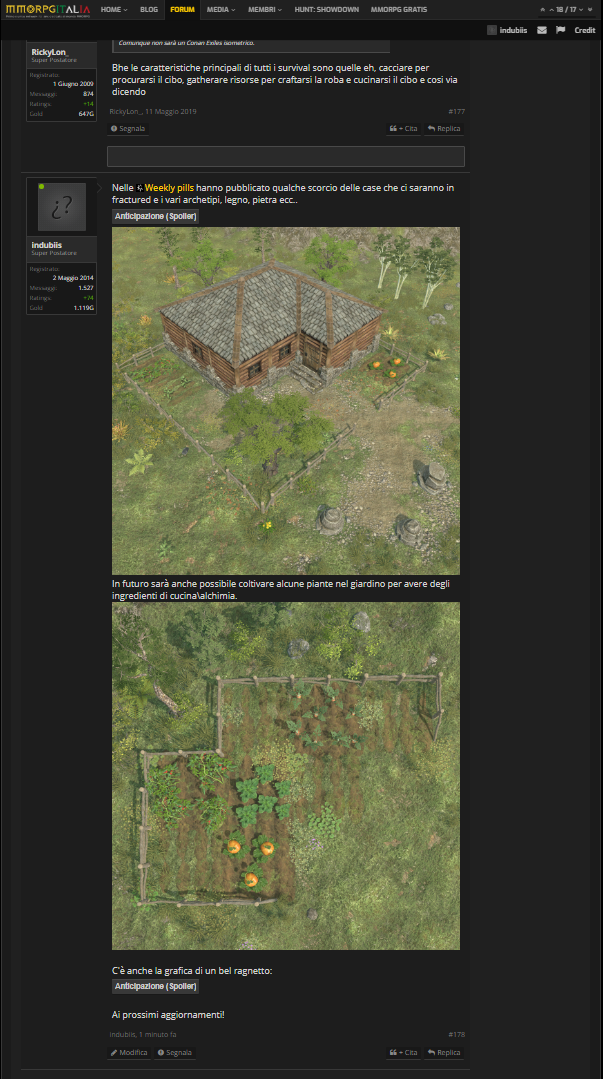Focus the quick reply text box
The width and height of the screenshot is (603, 1079).
point(286,156)
